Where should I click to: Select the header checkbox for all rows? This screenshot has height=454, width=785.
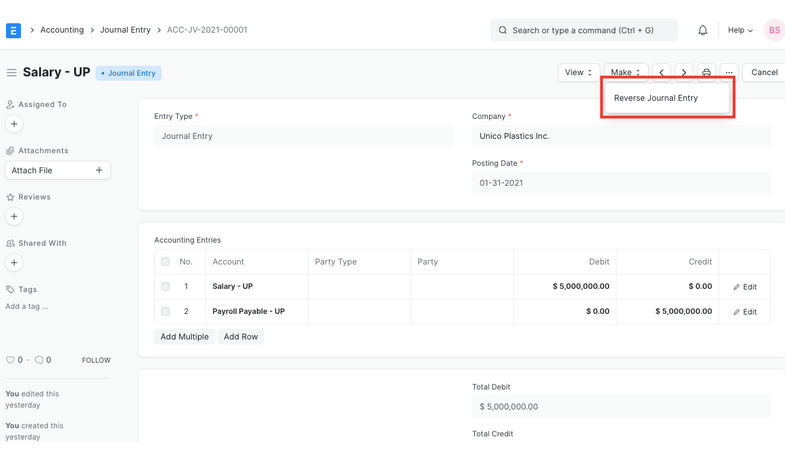165,262
